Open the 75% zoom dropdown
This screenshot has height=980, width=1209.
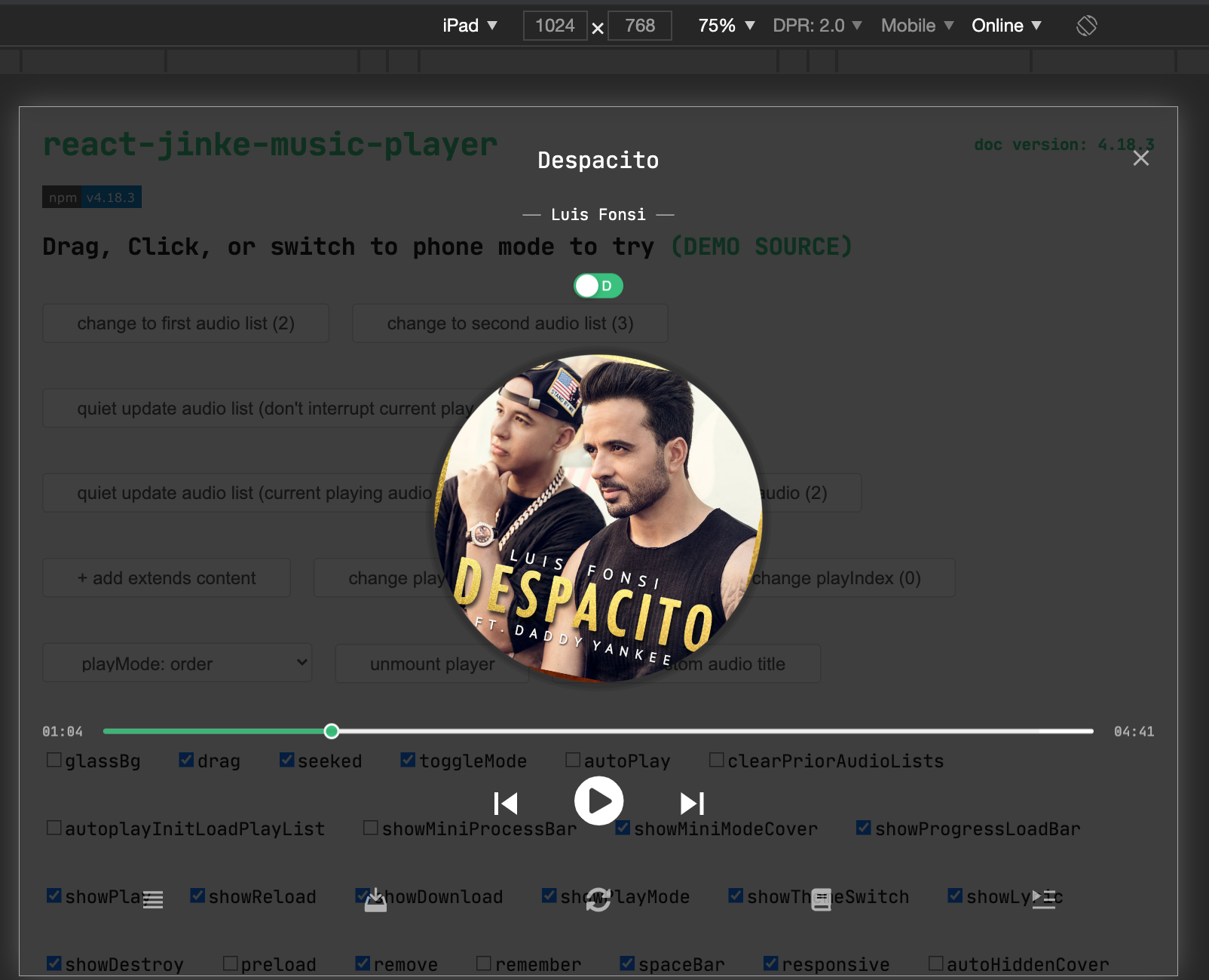tap(727, 26)
